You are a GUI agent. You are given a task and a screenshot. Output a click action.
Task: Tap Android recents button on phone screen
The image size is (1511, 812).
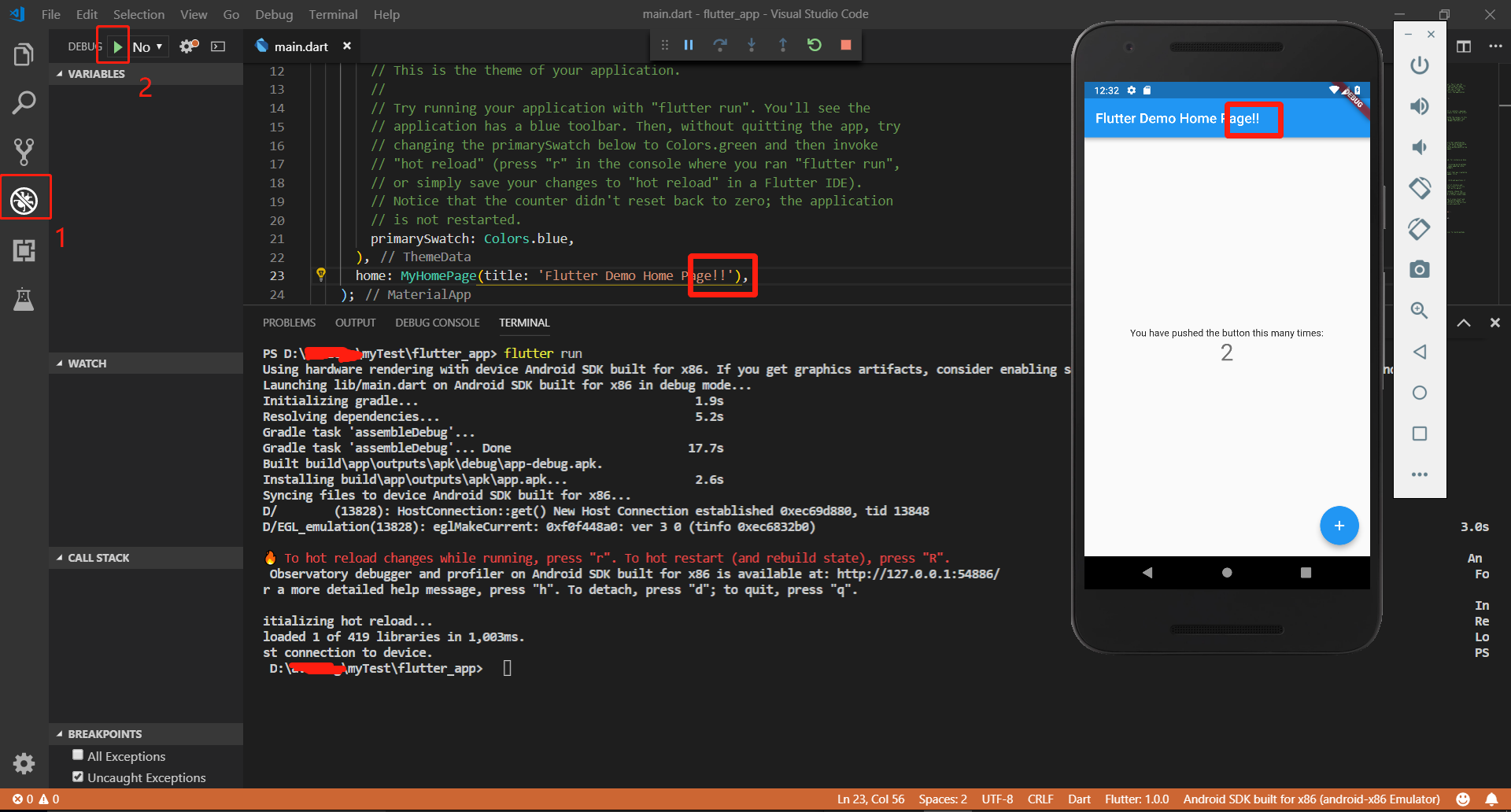click(1306, 573)
